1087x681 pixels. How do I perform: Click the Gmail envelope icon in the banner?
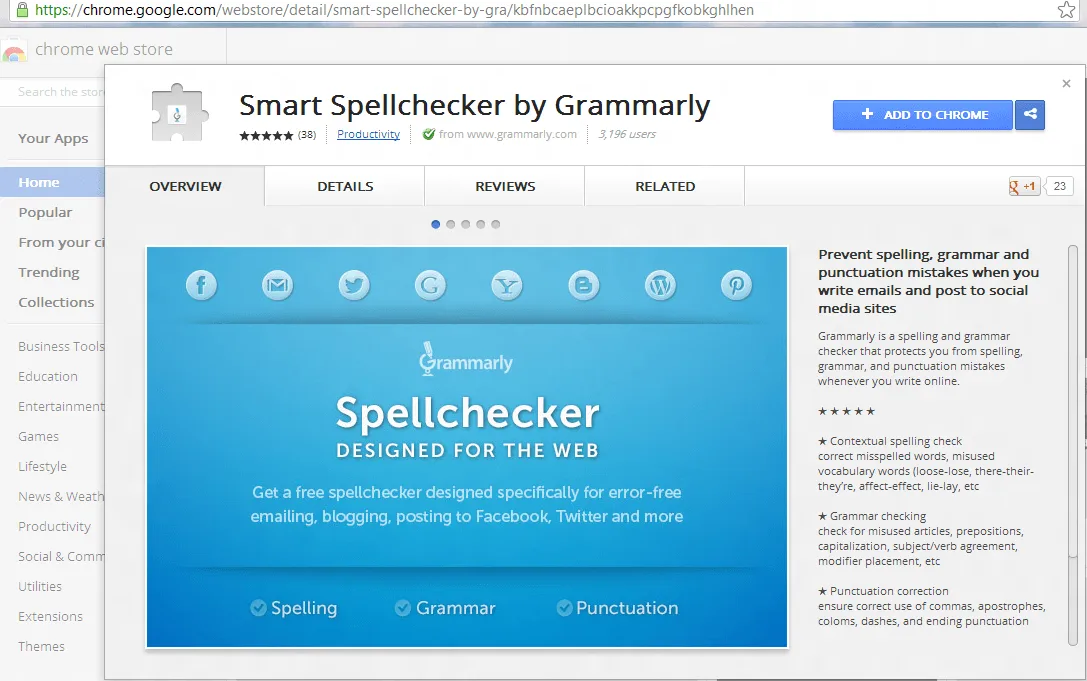(x=277, y=285)
